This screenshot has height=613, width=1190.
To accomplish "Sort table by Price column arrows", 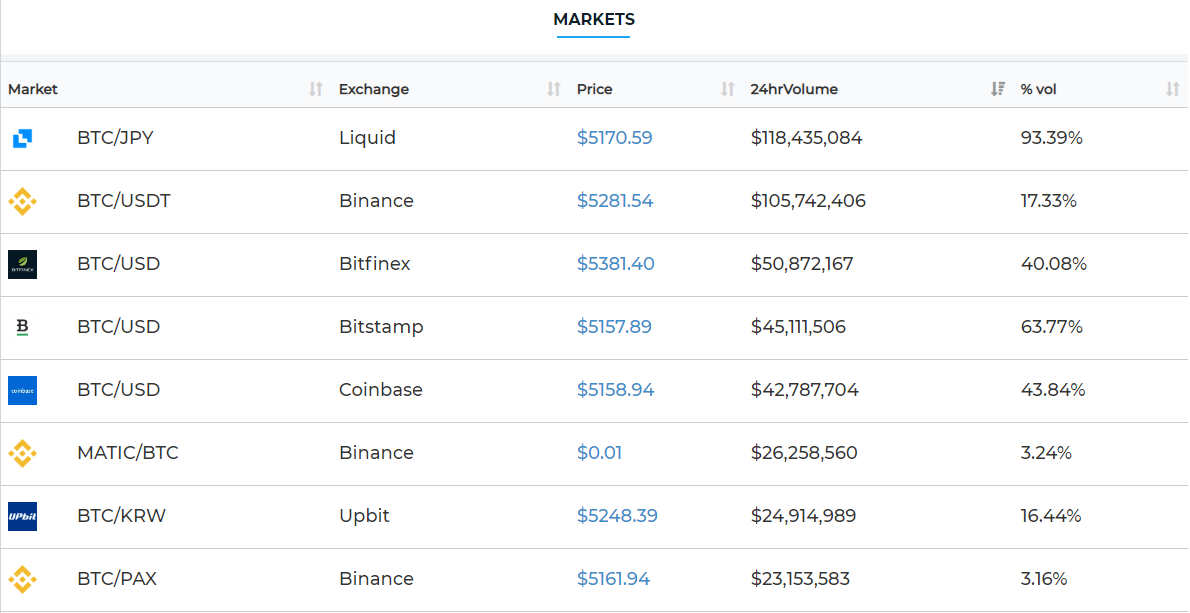I will pyautogui.click(x=727, y=89).
